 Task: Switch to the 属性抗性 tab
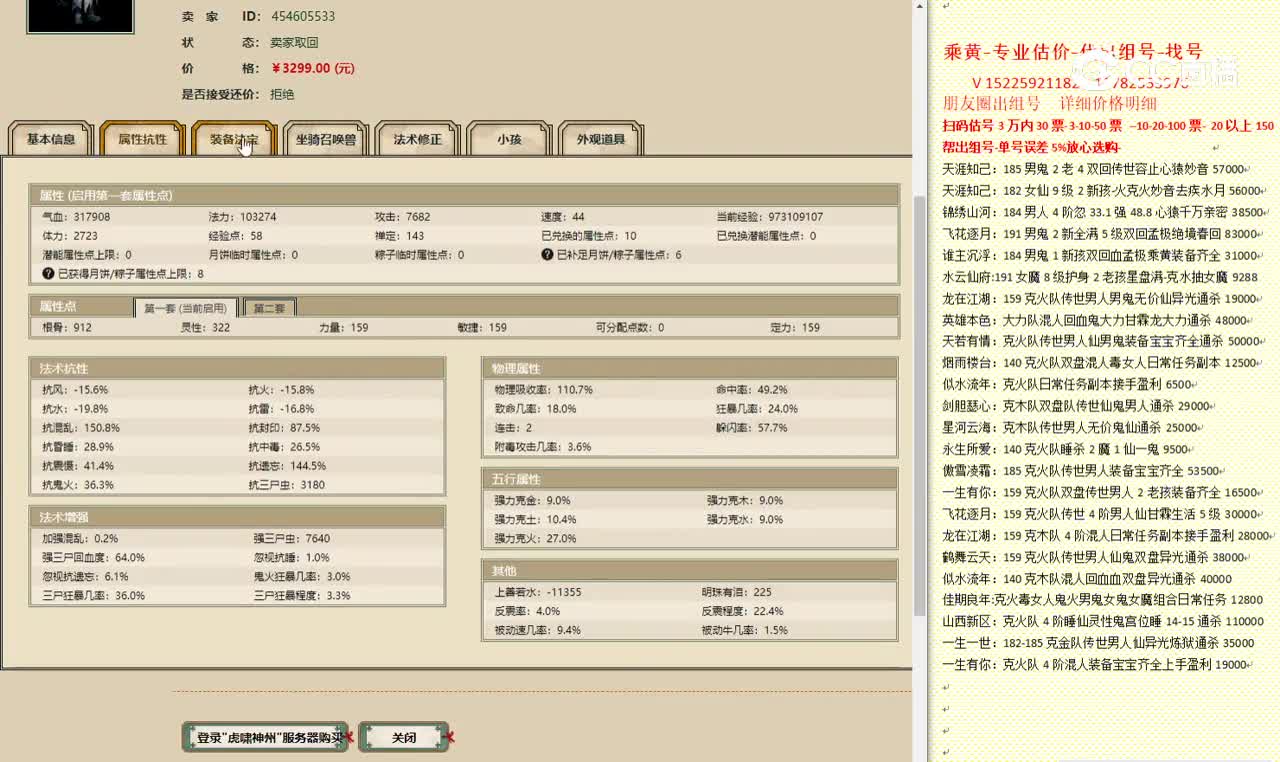pyautogui.click(x=143, y=139)
